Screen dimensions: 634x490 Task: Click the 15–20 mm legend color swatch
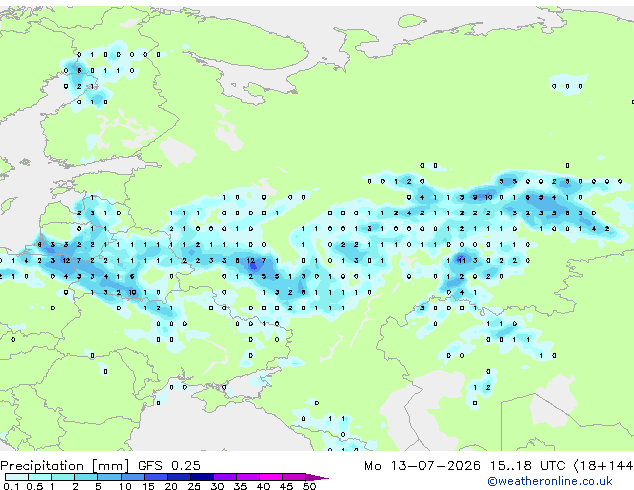[155, 477]
